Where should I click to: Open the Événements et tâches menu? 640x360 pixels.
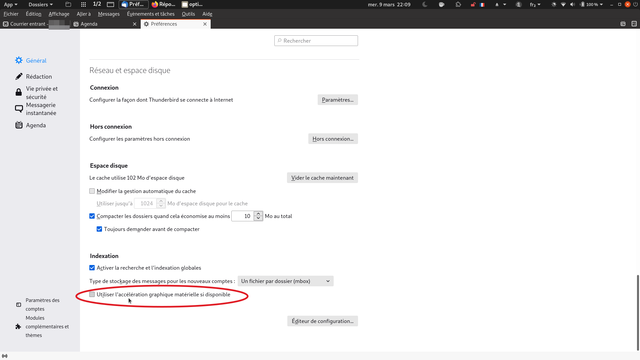point(151,14)
